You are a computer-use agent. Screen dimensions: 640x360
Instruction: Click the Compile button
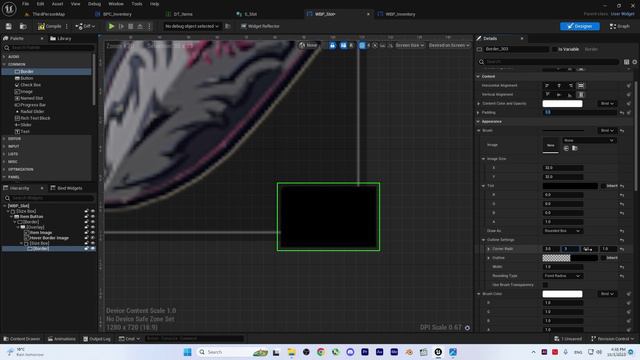pyautogui.click(x=49, y=26)
